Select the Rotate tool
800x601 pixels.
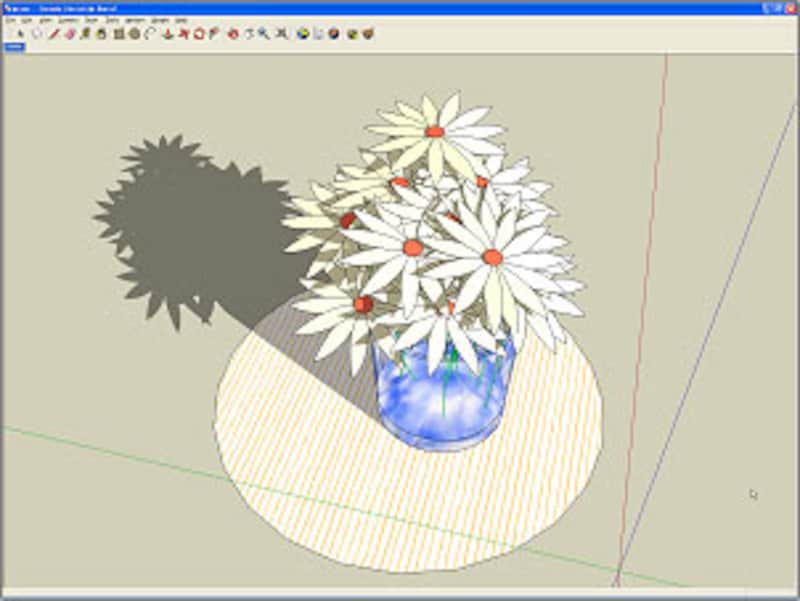199,34
